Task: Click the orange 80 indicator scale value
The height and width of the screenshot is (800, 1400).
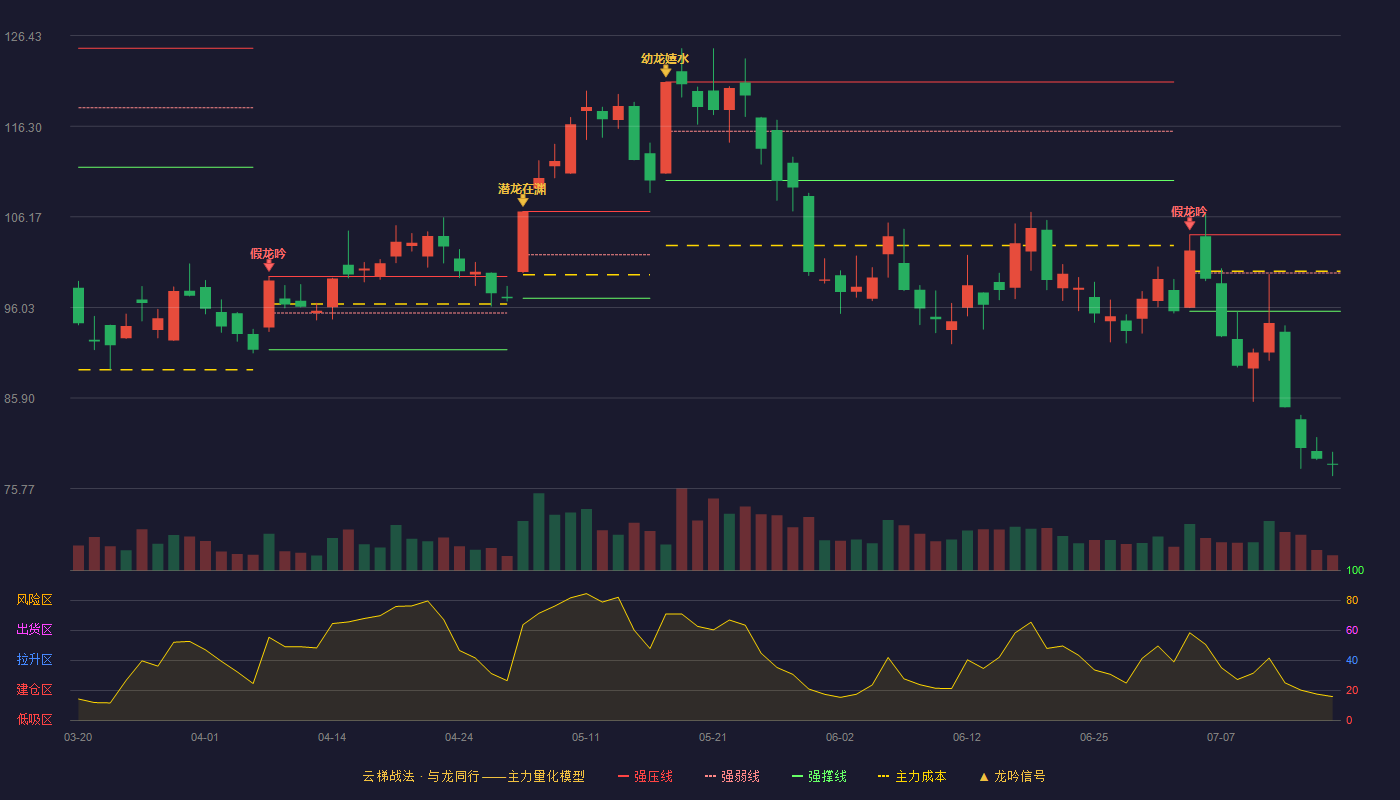Action: (x=1352, y=601)
